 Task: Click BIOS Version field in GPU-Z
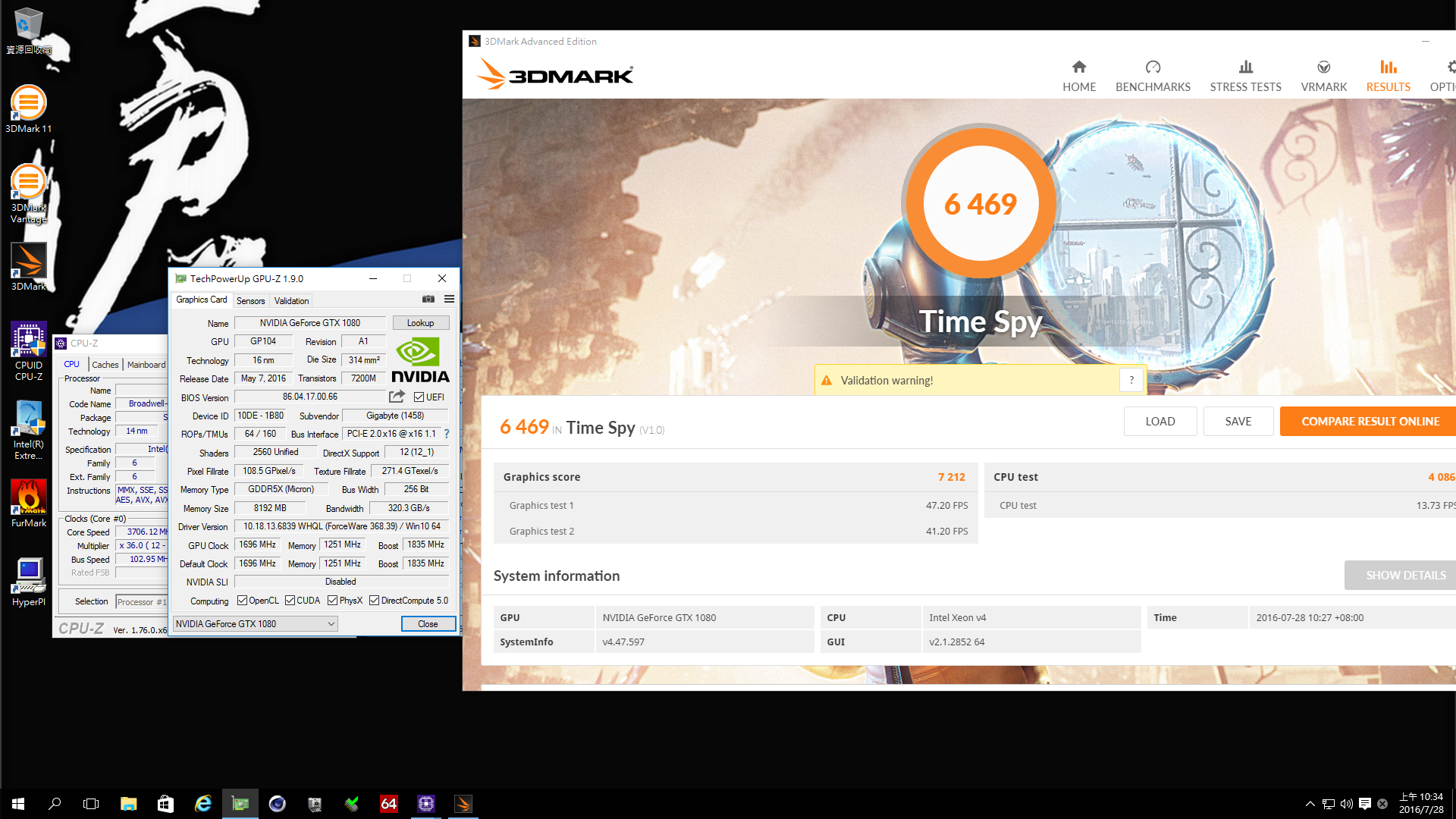point(309,397)
